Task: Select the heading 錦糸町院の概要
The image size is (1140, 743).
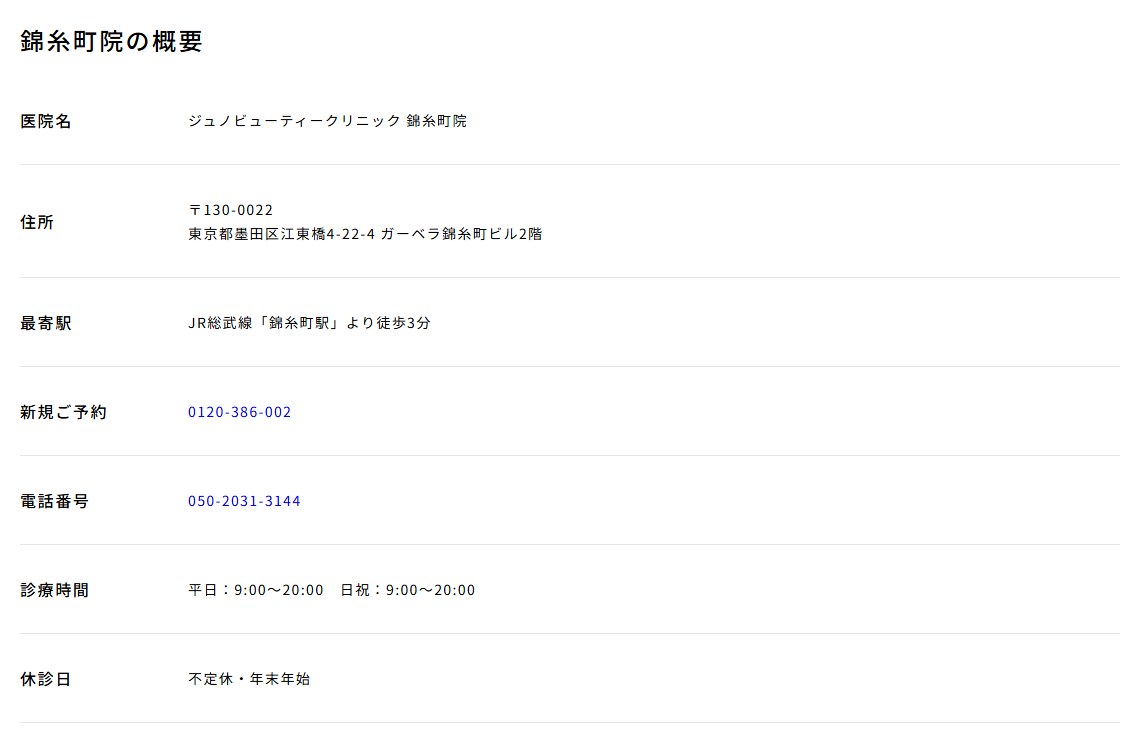Action: (111, 41)
